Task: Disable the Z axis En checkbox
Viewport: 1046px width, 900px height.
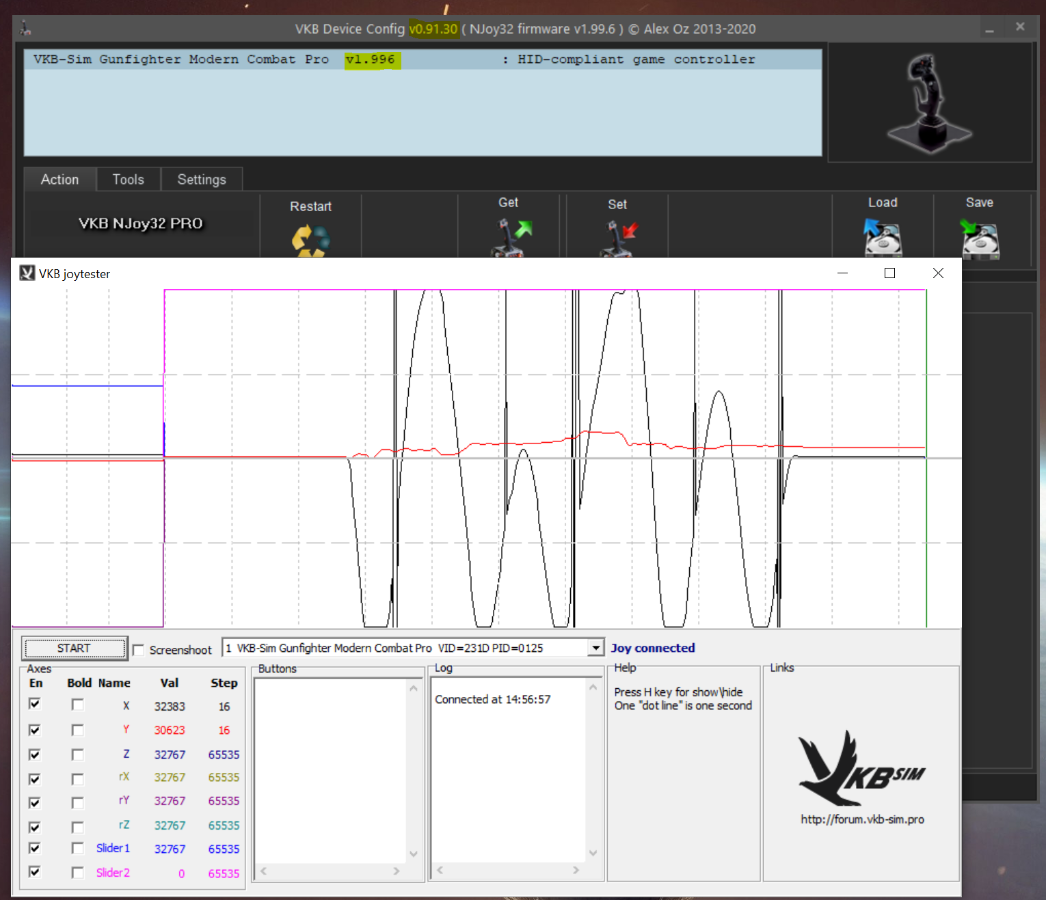Action: pos(35,755)
